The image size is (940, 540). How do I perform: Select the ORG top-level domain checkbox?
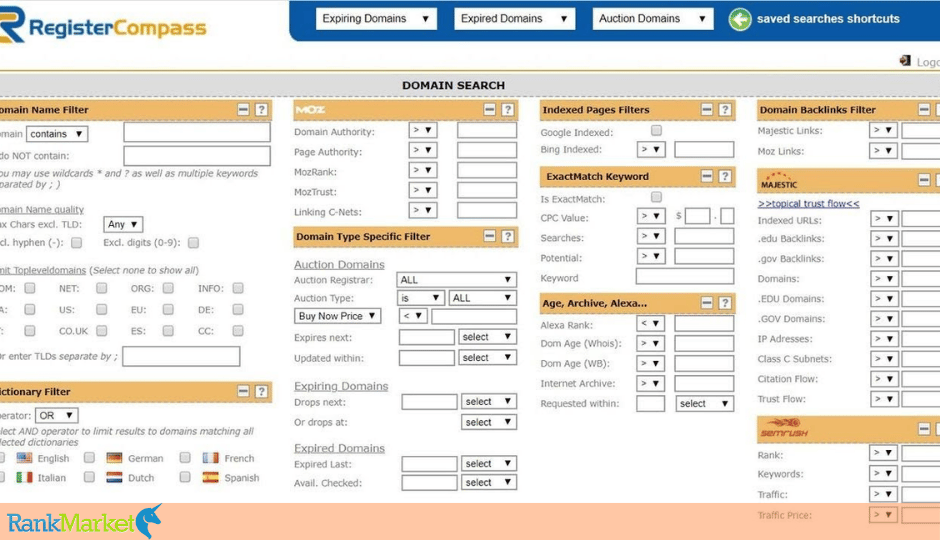point(168,288)
